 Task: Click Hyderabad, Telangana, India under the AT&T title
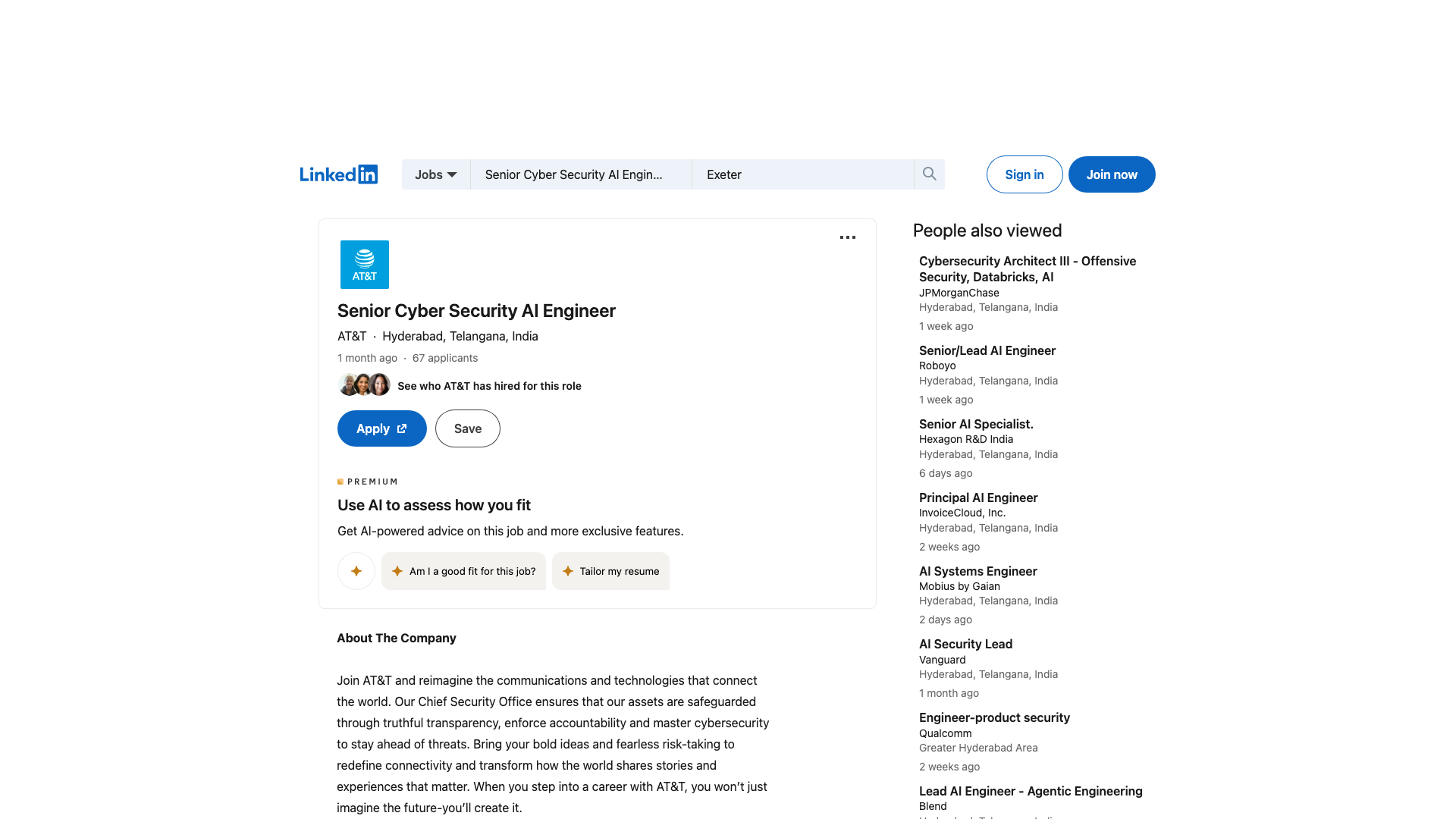460,336
